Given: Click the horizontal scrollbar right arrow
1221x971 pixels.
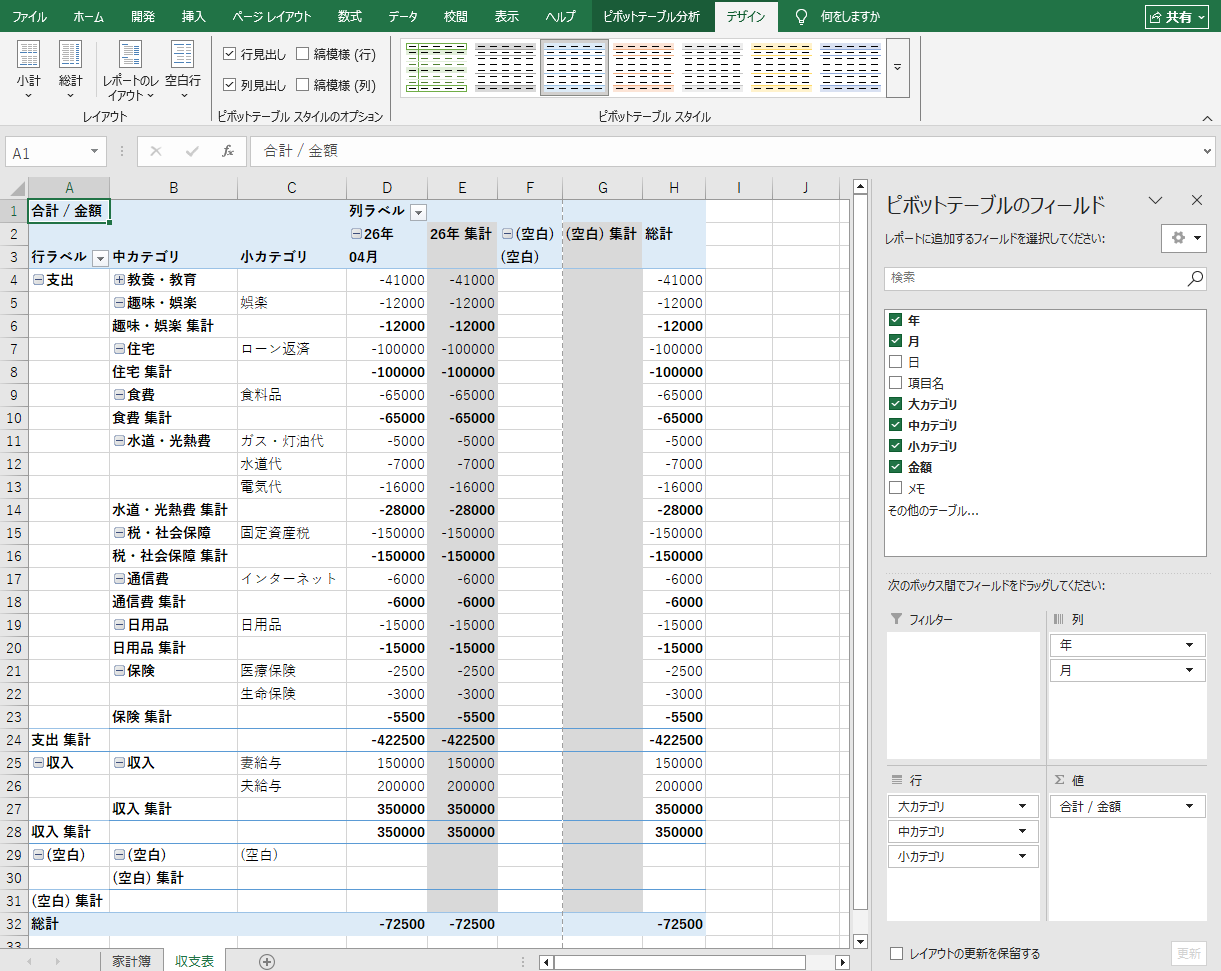Looking at the screenshot, I should pos(843,962).
